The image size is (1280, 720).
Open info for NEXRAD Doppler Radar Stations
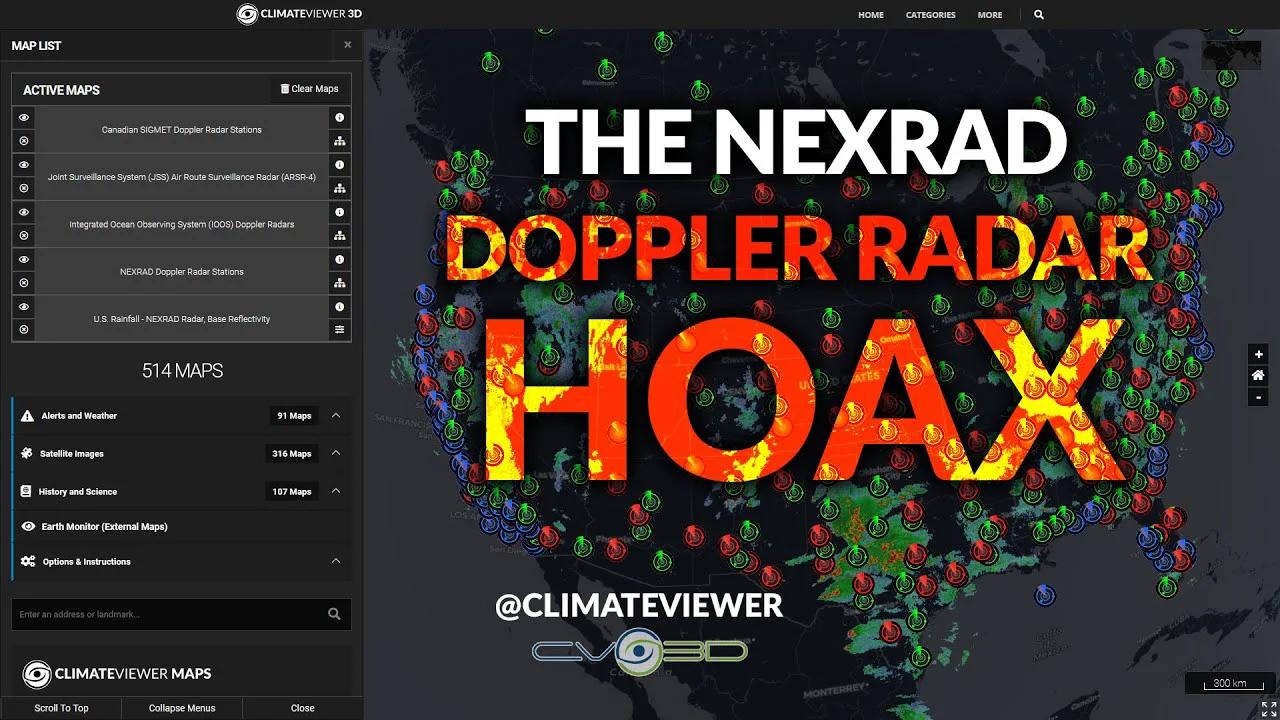click(x=339, y=260)
